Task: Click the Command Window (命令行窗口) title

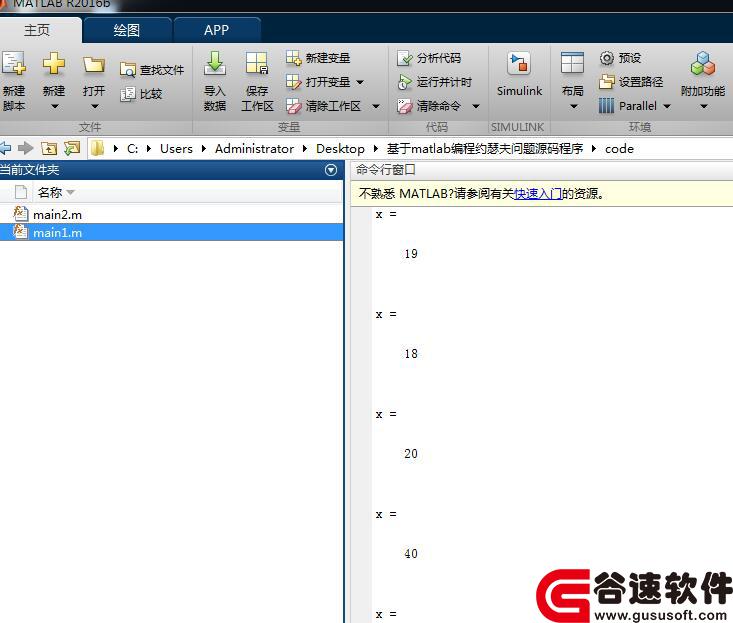Action: 386,170
